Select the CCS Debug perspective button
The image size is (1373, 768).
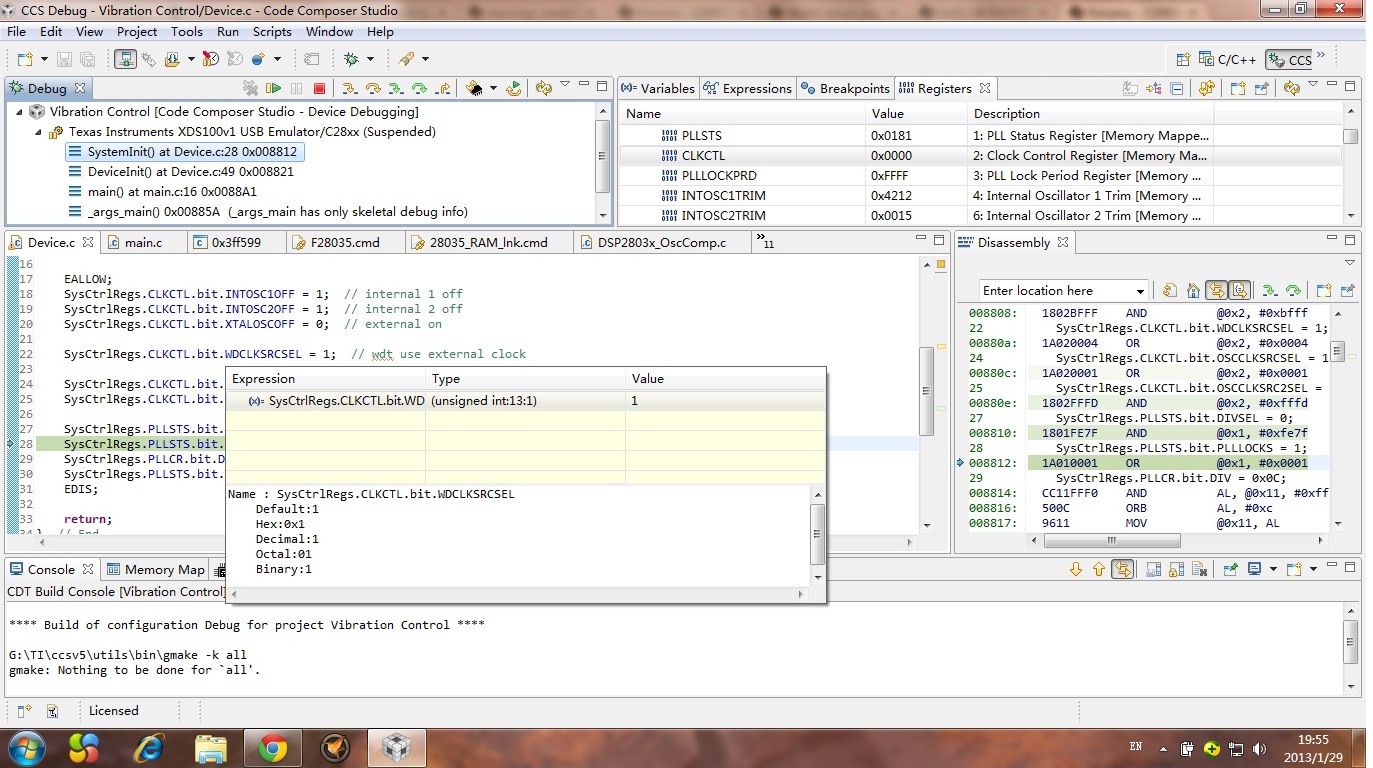pos(1290,60)
